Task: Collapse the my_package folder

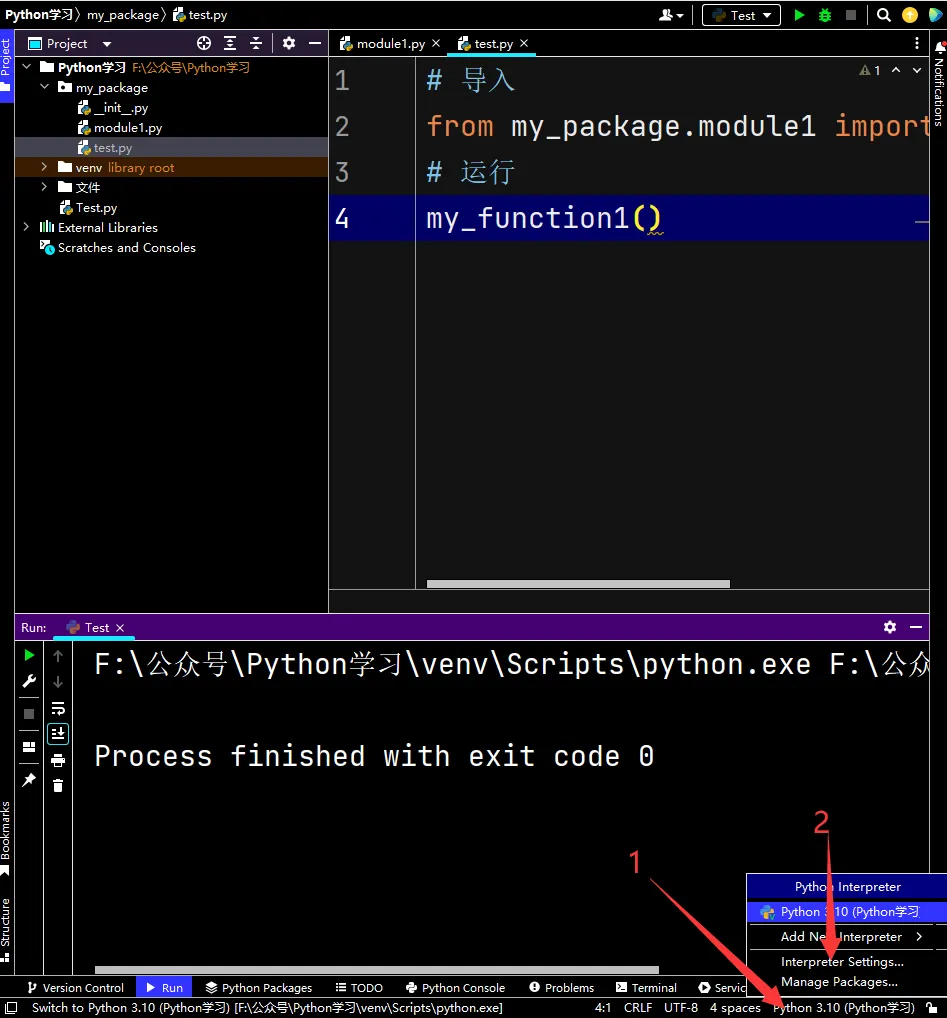Action: (x=44, y=87)
